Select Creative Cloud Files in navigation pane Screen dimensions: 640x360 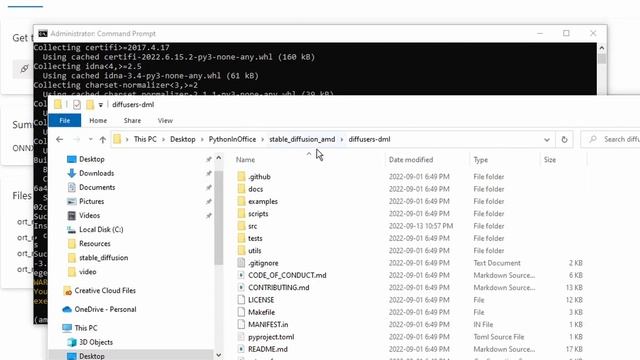point(105,291)
